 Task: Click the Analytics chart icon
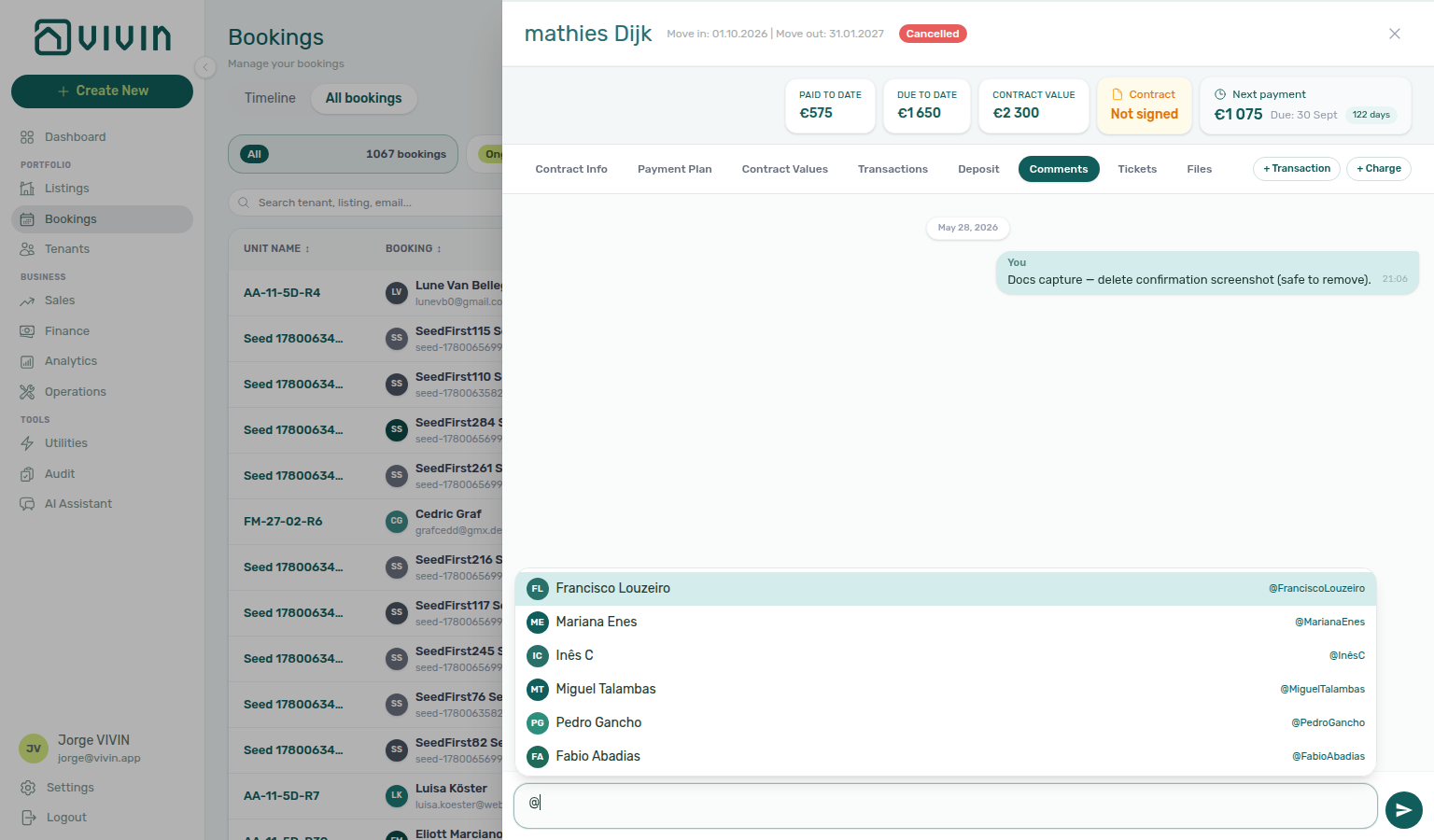(x=27, y=361)
